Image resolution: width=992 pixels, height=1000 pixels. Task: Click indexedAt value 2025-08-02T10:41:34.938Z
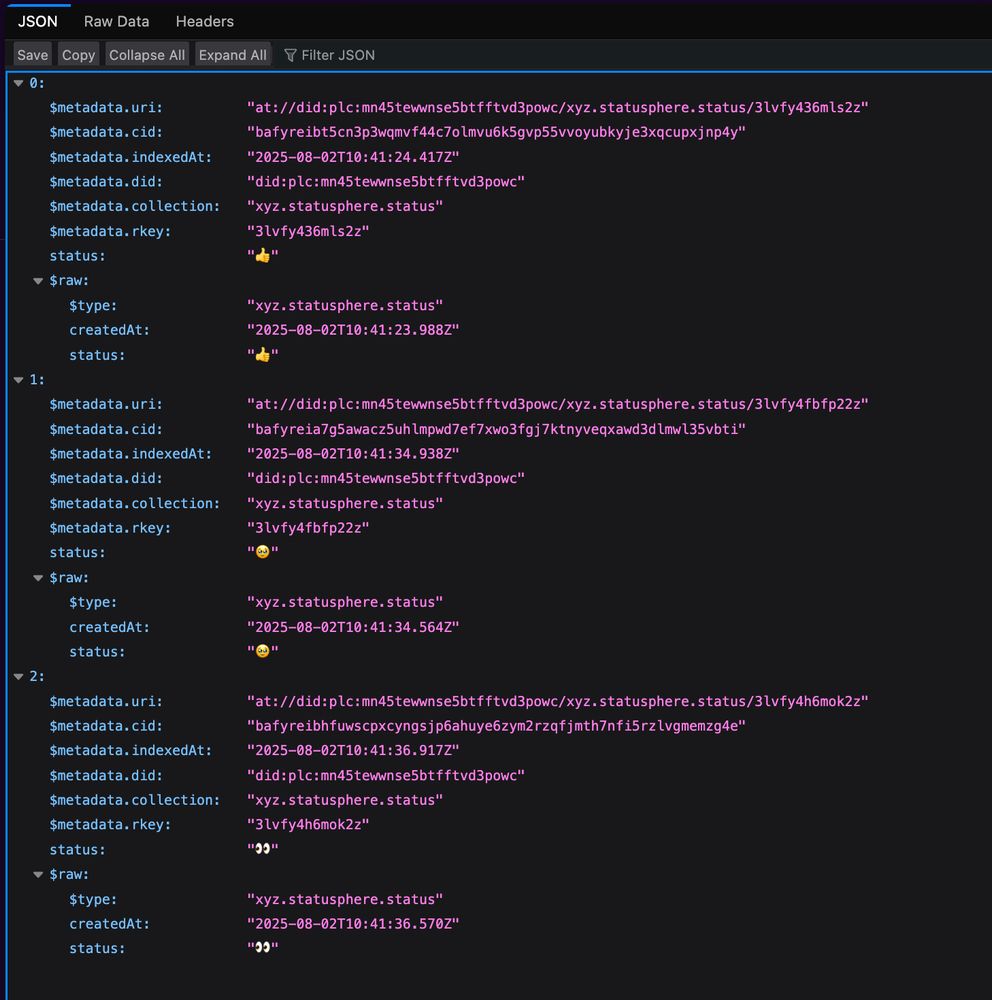tap(353, 454)
